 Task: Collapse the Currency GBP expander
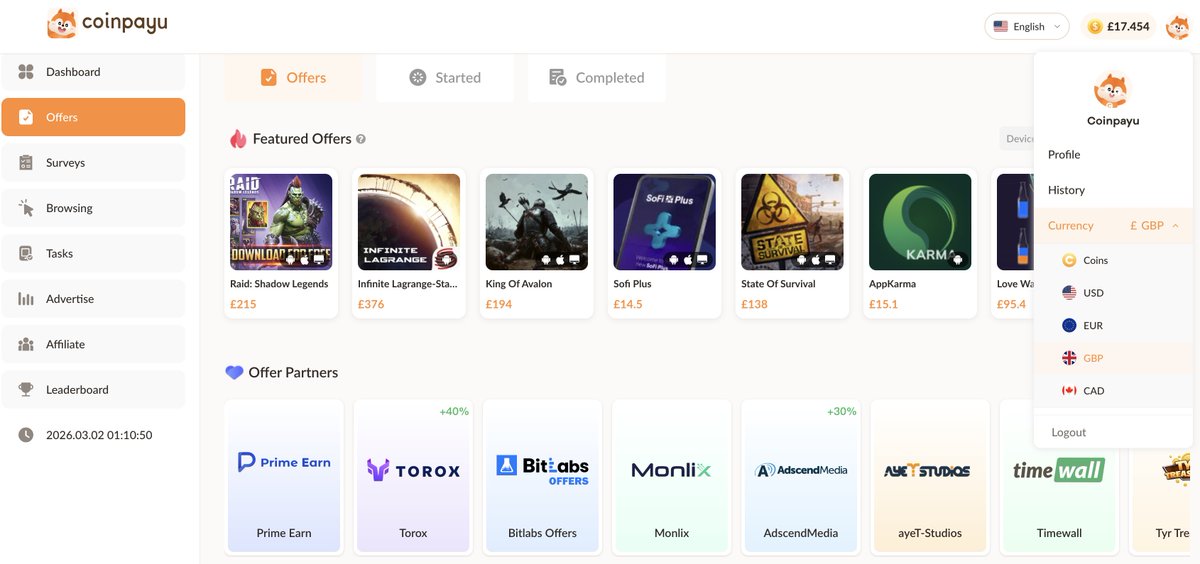(x=1113, y=225)
